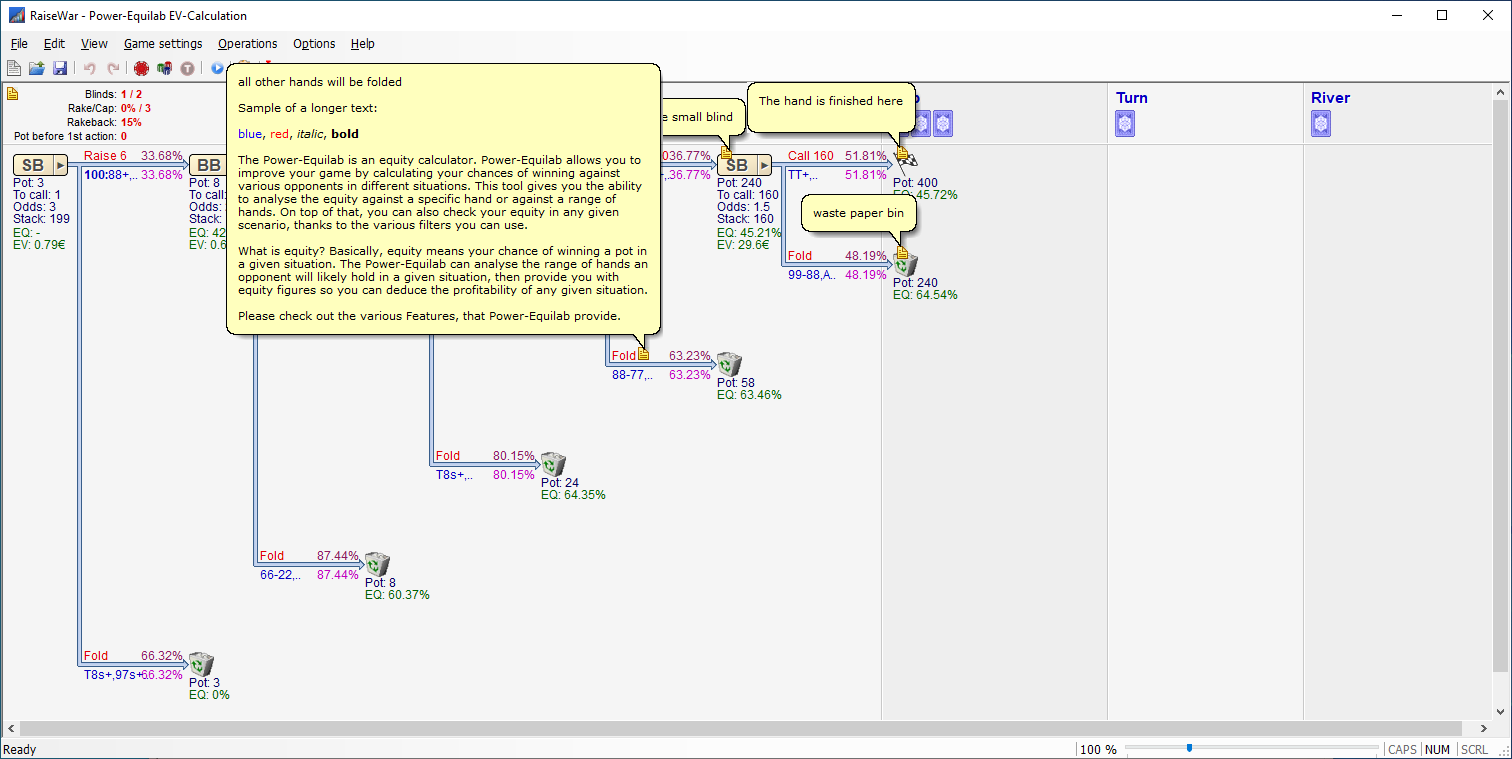Click the 'TT+,..' call range text
Image resolution: width=1512 pixels, height=759 pixels.
(802, 175)
